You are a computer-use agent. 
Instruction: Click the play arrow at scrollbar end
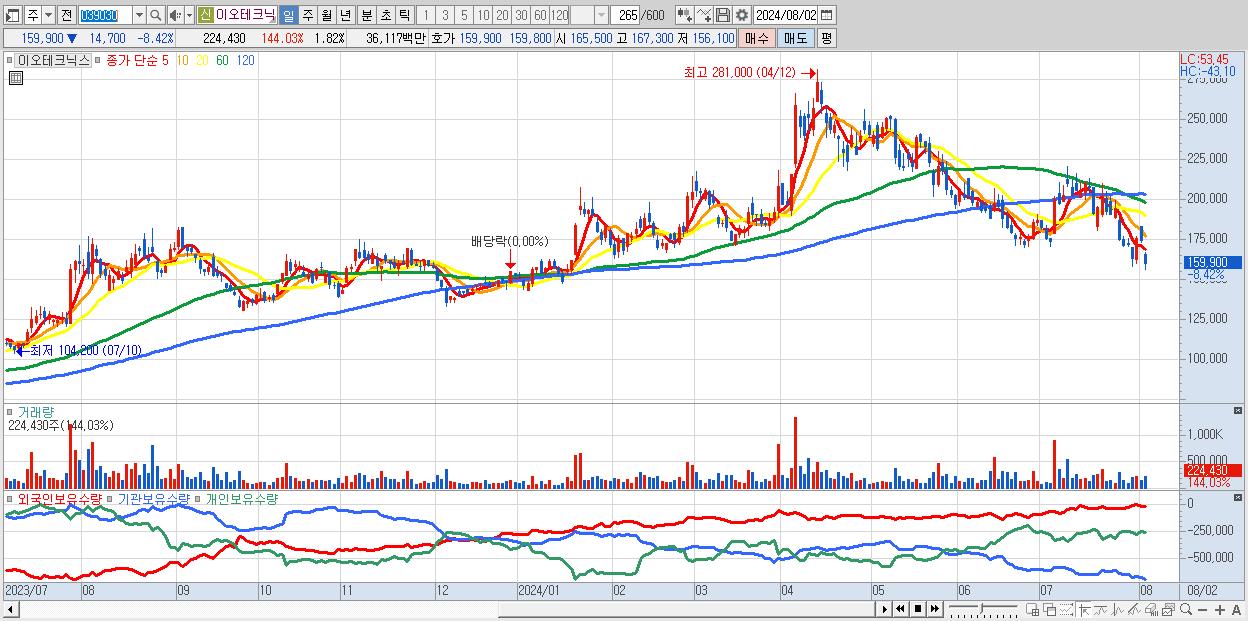(884, 609)
